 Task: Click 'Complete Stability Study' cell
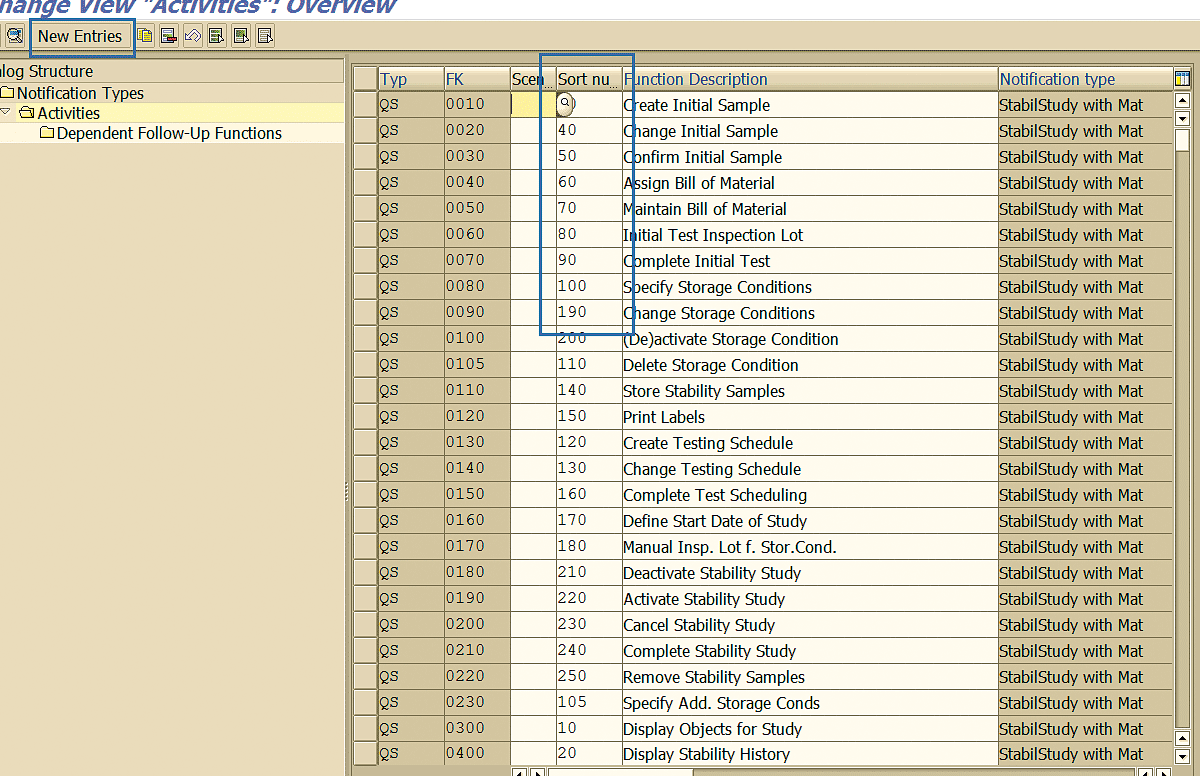coord(810,651)
